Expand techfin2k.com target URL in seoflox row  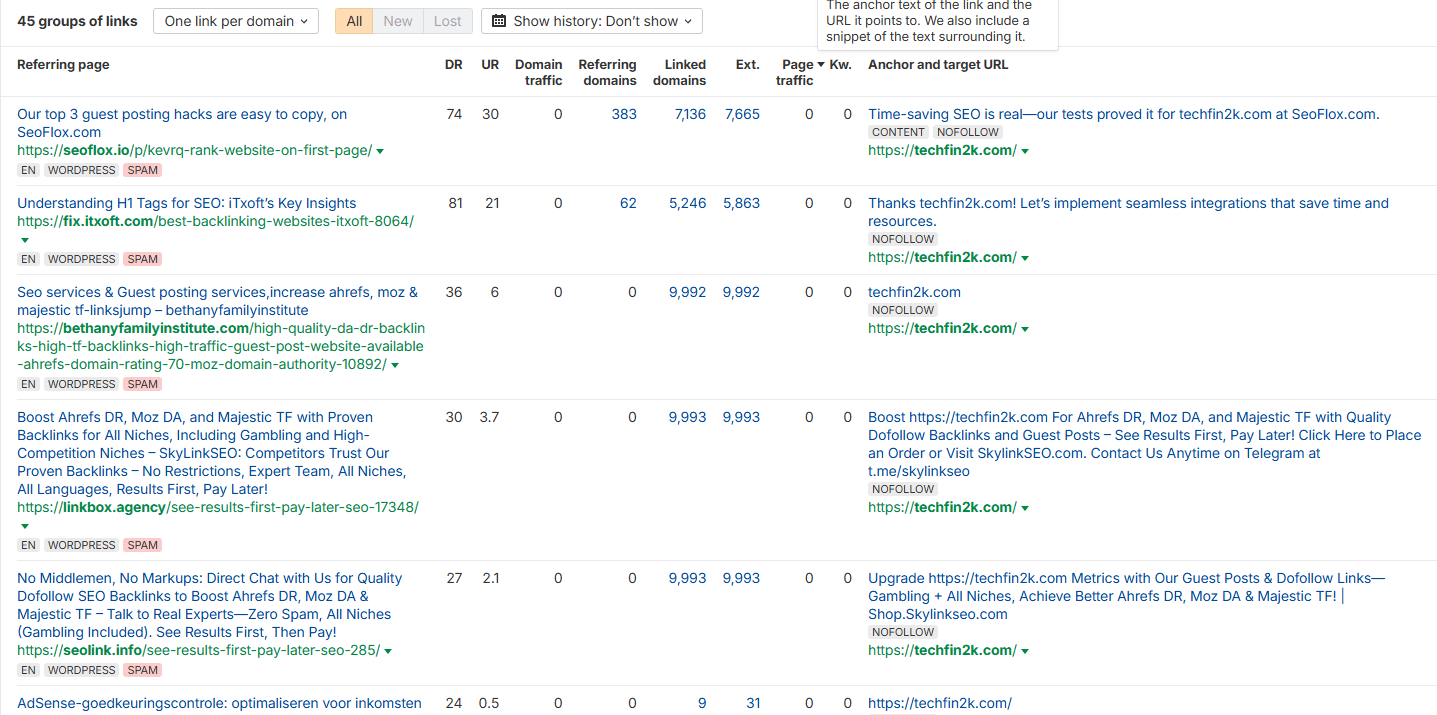click(x=1025, y=151)
